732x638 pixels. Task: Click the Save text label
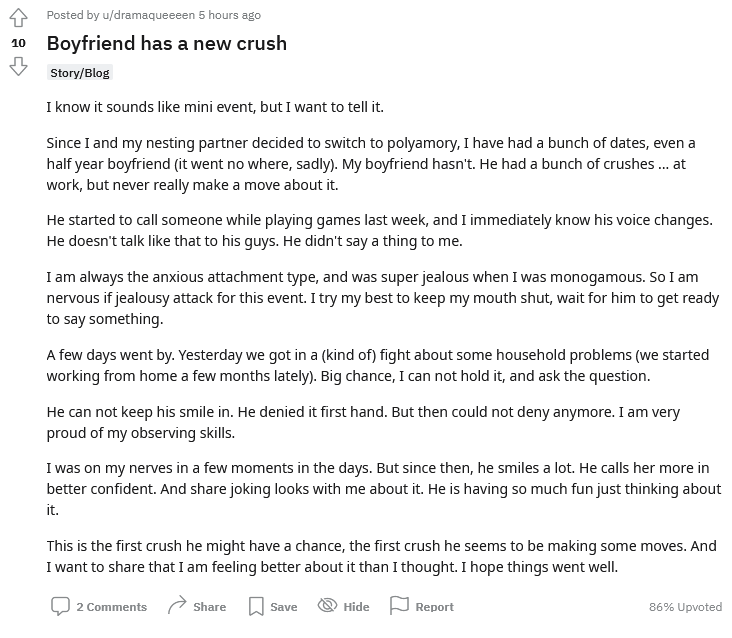click(x=284, y=607)
